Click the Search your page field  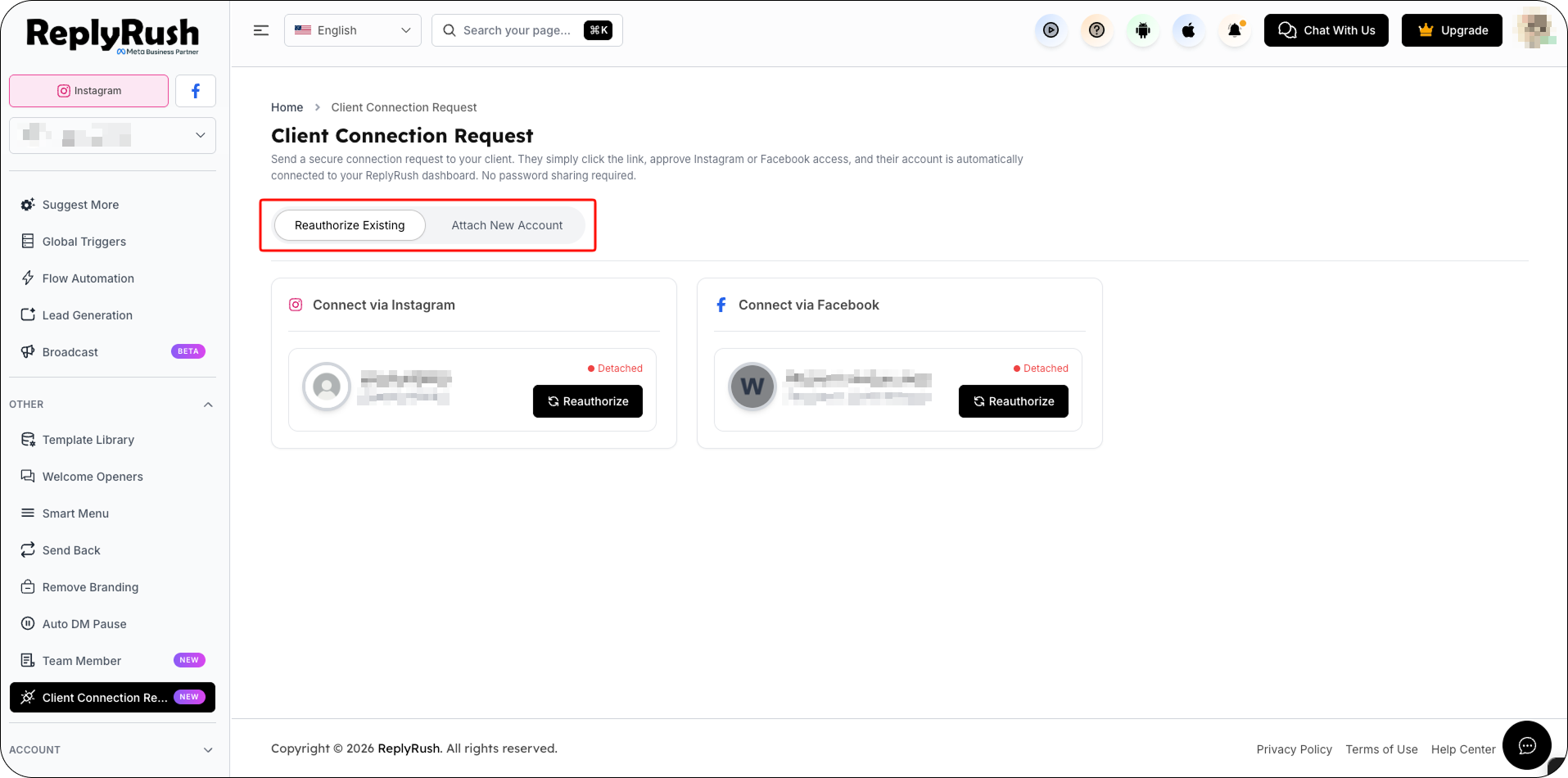527,30
